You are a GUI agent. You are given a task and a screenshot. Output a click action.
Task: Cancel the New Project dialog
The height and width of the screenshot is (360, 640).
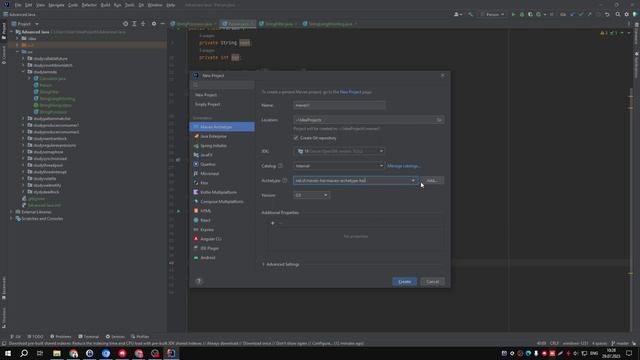432,282
